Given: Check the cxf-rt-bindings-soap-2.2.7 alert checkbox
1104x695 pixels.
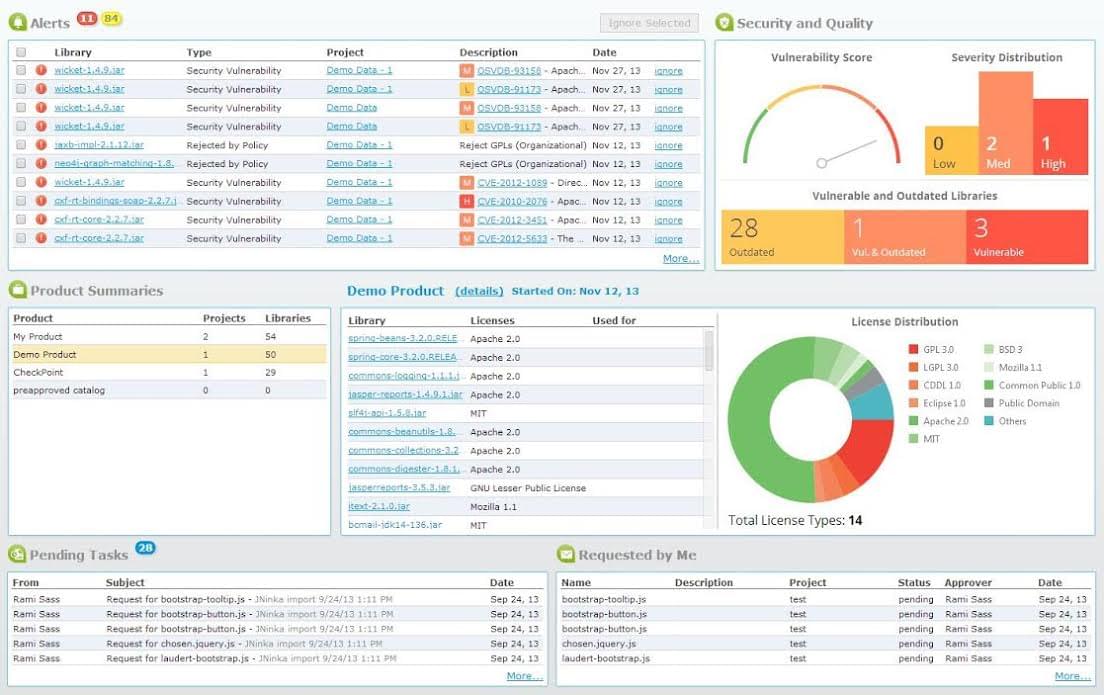Looking at the screenshot, I should tap(21, 201).
